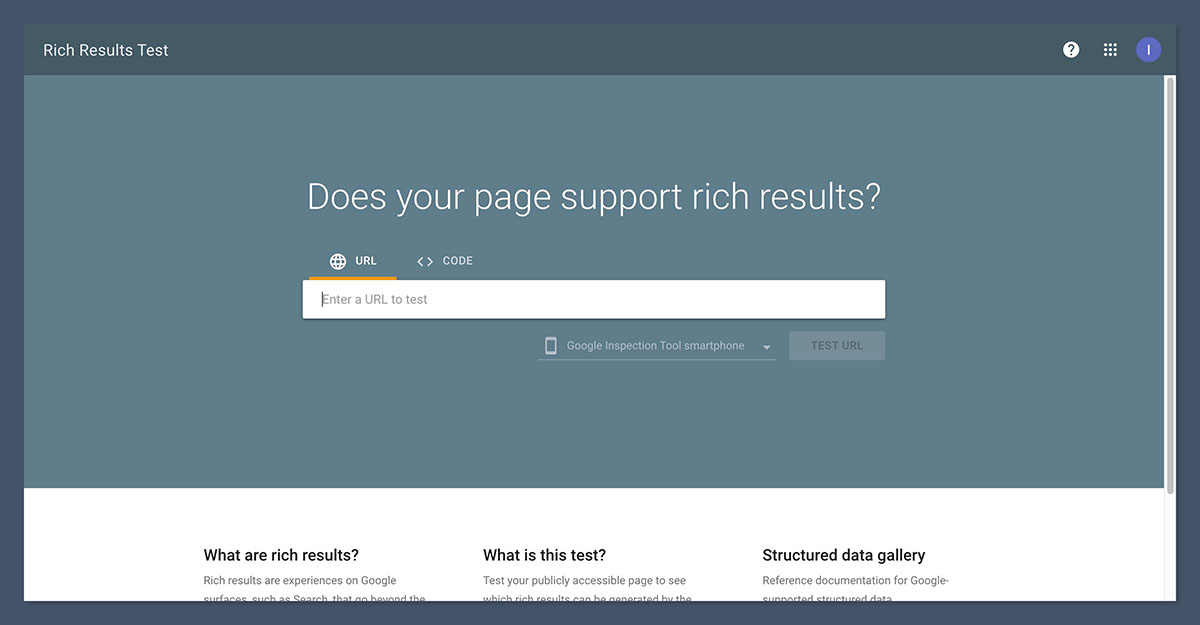Viewport: 1200px width, 625px height.
Task: Click the smartphone device icon
Action: 550,346
